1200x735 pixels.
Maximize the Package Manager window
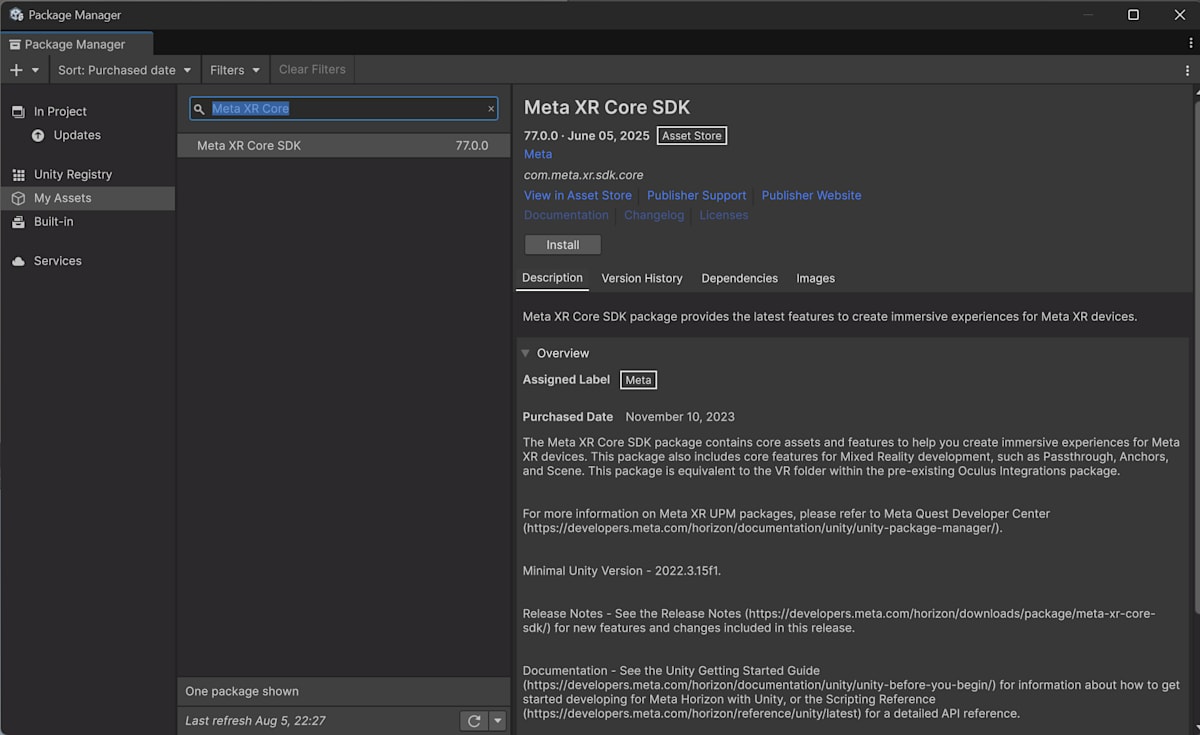click(1133, 15)
